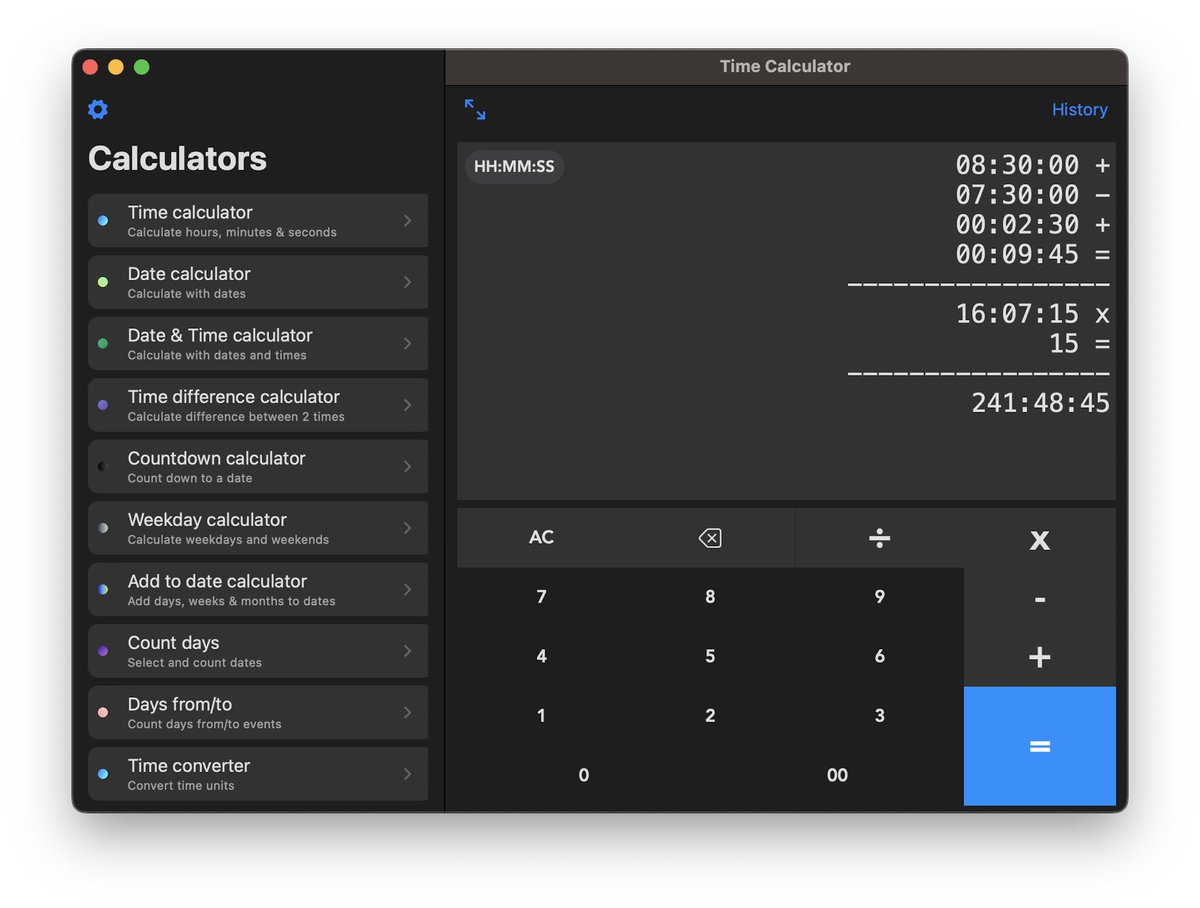
Task: Open settings with the gear icon
Action: click(98, 110)
